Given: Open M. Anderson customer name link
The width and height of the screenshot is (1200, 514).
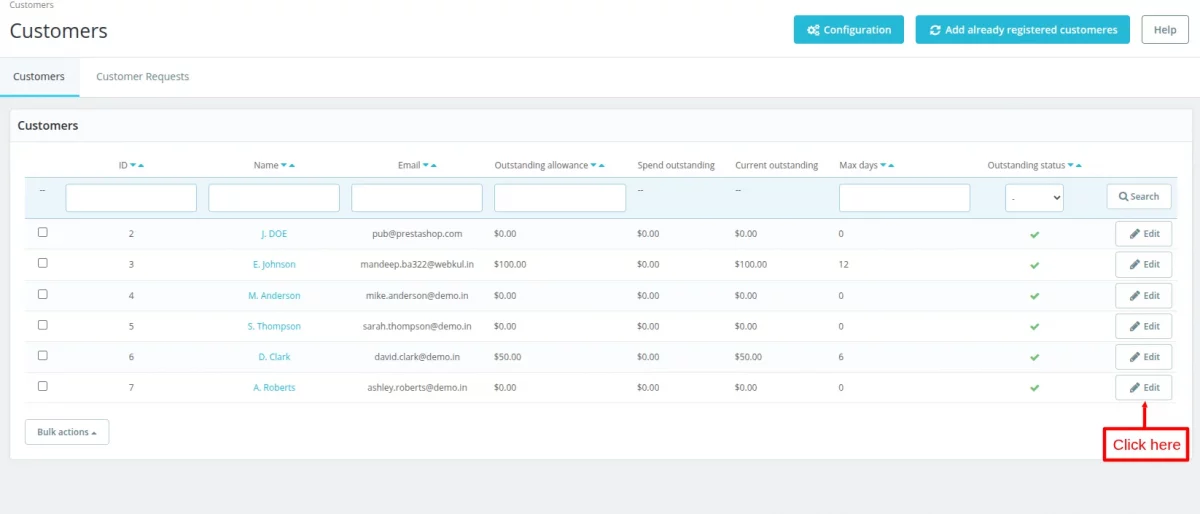Looking at the screenshot, I should tap(274, 296).
